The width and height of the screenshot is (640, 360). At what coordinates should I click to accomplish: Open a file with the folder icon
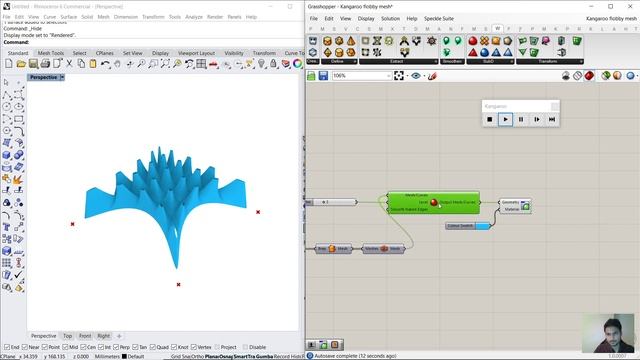click(x=21, y=64)
